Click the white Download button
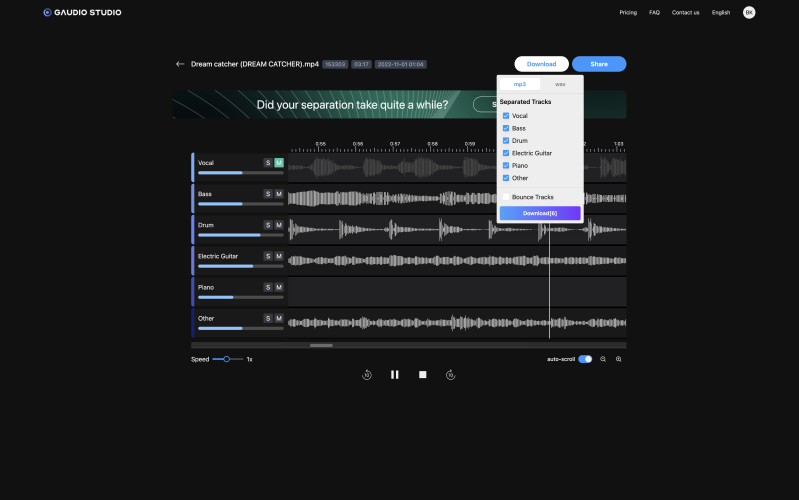Screen dimensions: 799x500 (x=541, y=64)
